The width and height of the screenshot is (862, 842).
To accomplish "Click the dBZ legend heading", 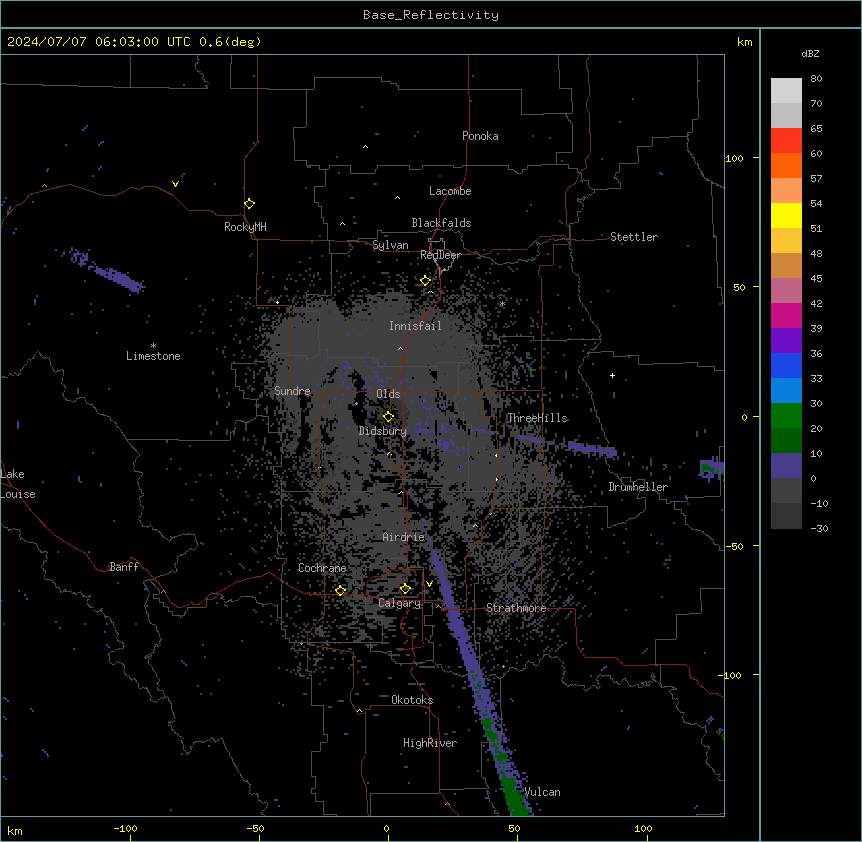I will point(810,53).
